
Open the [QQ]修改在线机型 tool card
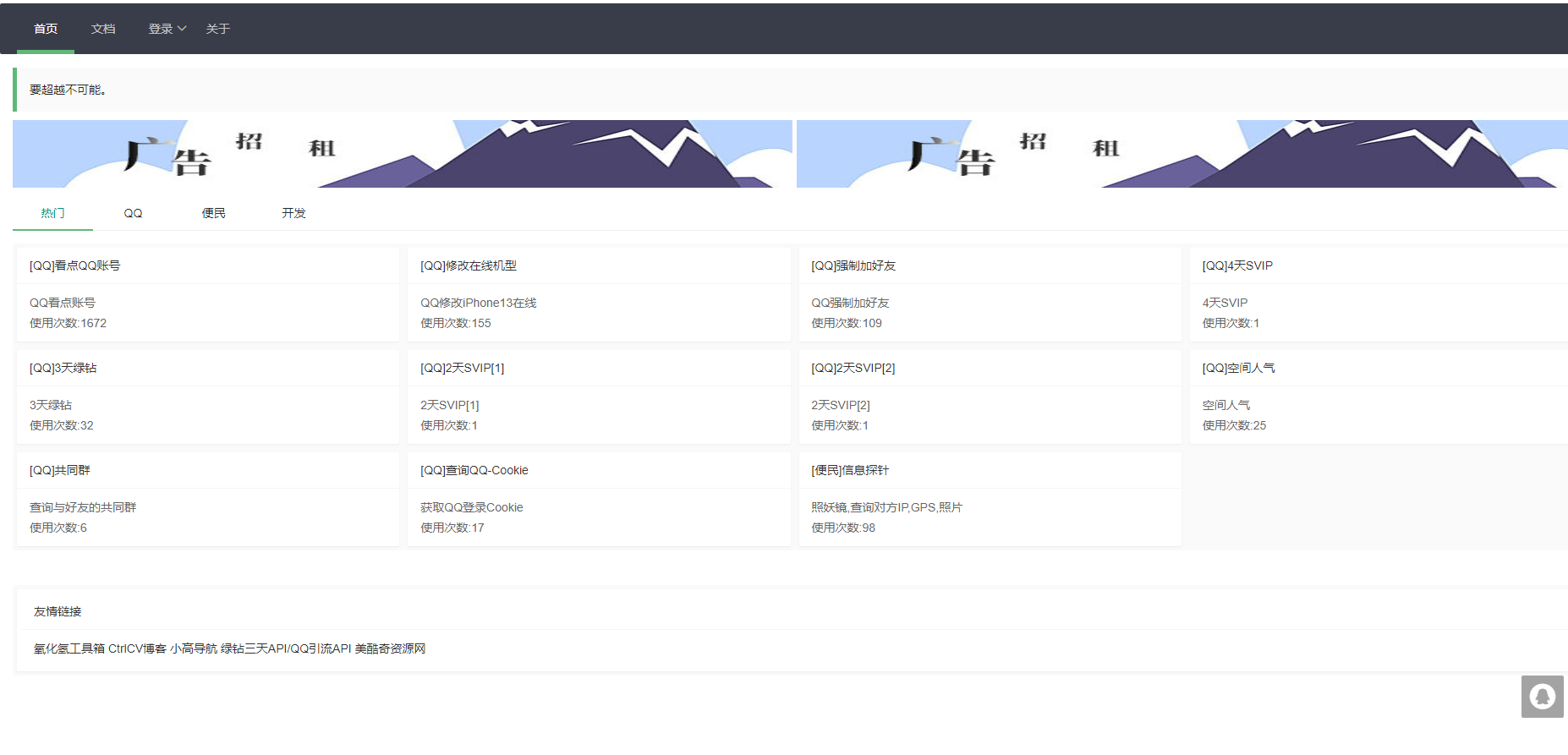598,293
